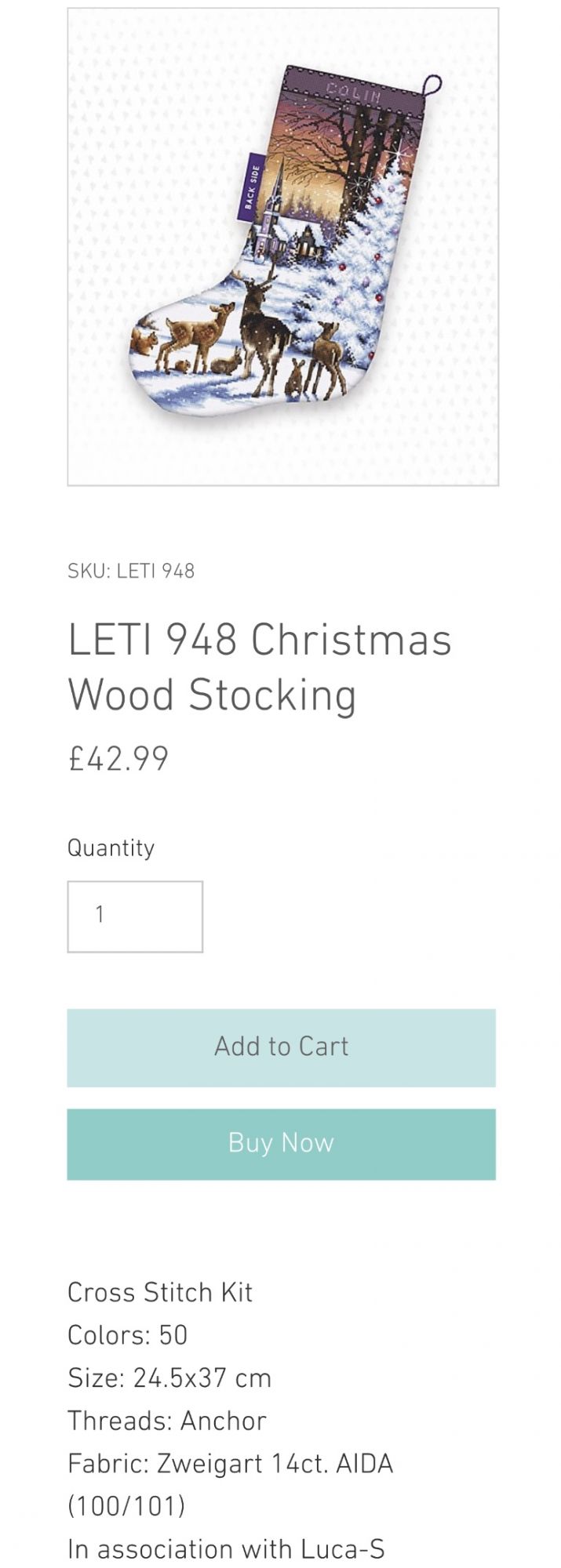Viewport: 561px width, 1568px height.
Task: Click the Cross Stitch Kit description line
Action: coord(160,1292)
